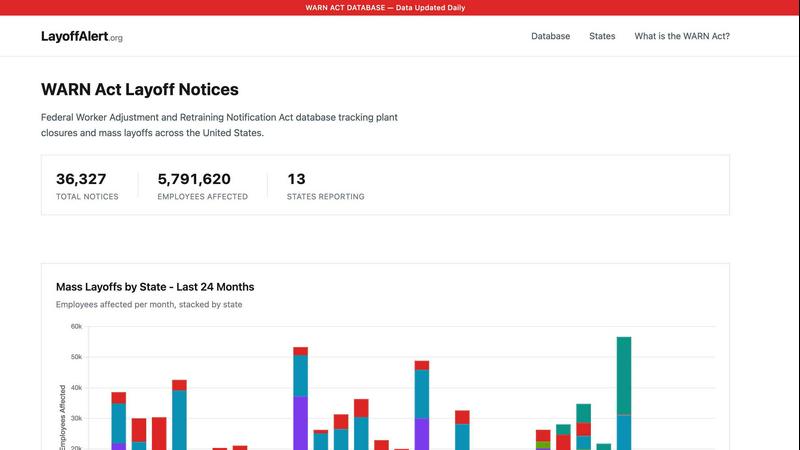The image size is (800, 450).
Task: Click the purple segment of the tallest left-center bar
Action: (x=300, y=422)
